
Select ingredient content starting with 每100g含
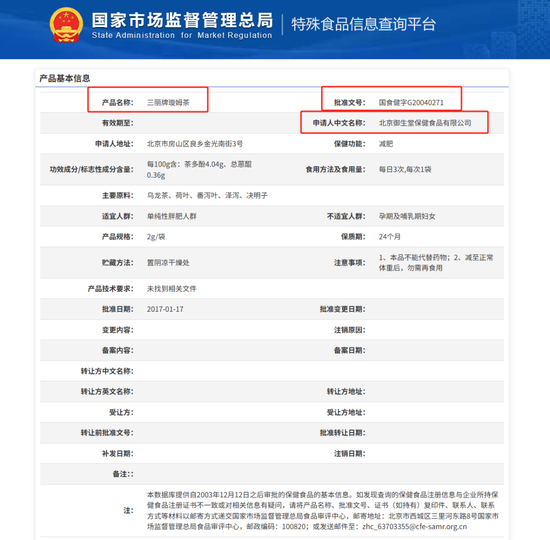(x=199, y=169)
